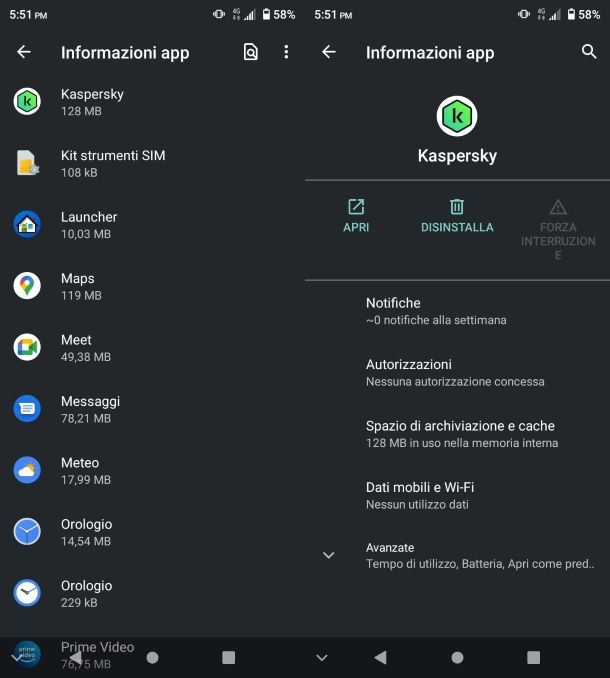The width and height of the screenshot is (610, 678).
Task: Tap the Meteo weather icon
Action: coord(27,470)
